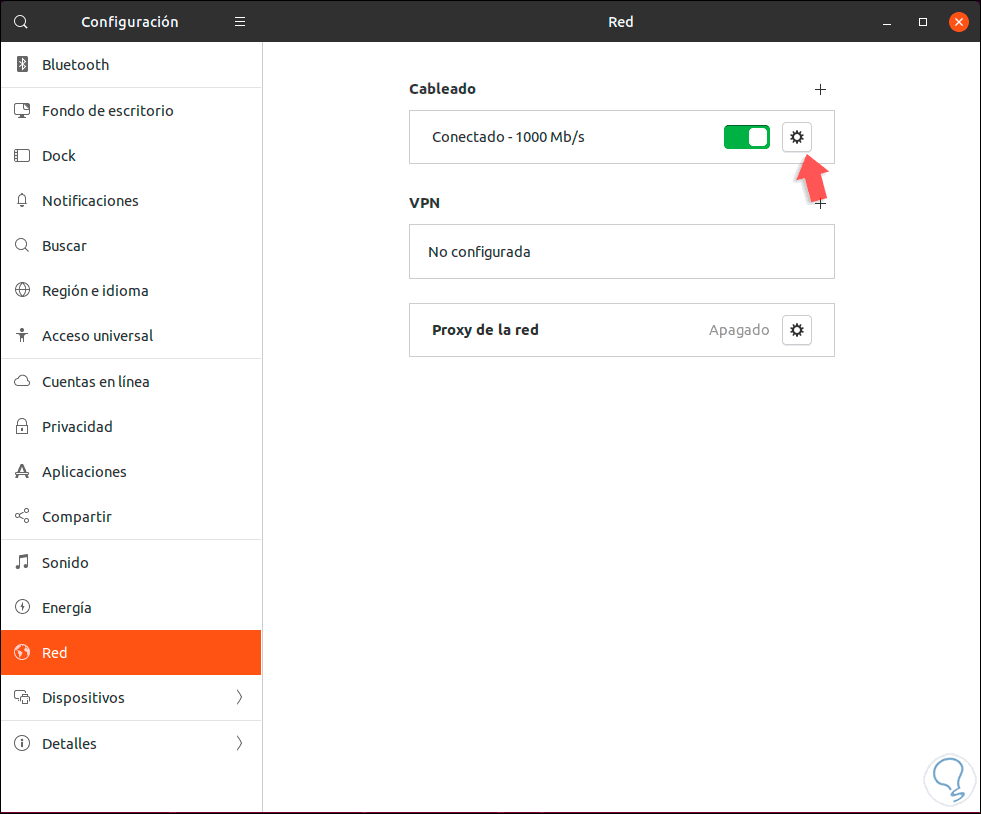Open the Notificaciones settings panel

pos(90,201)
